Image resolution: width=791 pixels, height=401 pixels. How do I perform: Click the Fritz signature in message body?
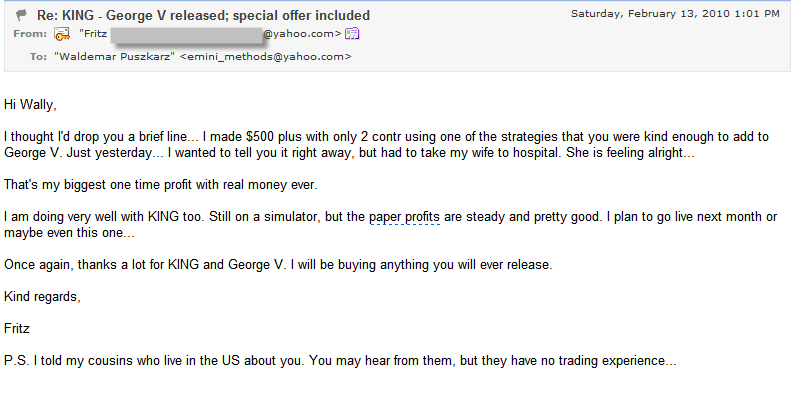click(x=17, y=328)
